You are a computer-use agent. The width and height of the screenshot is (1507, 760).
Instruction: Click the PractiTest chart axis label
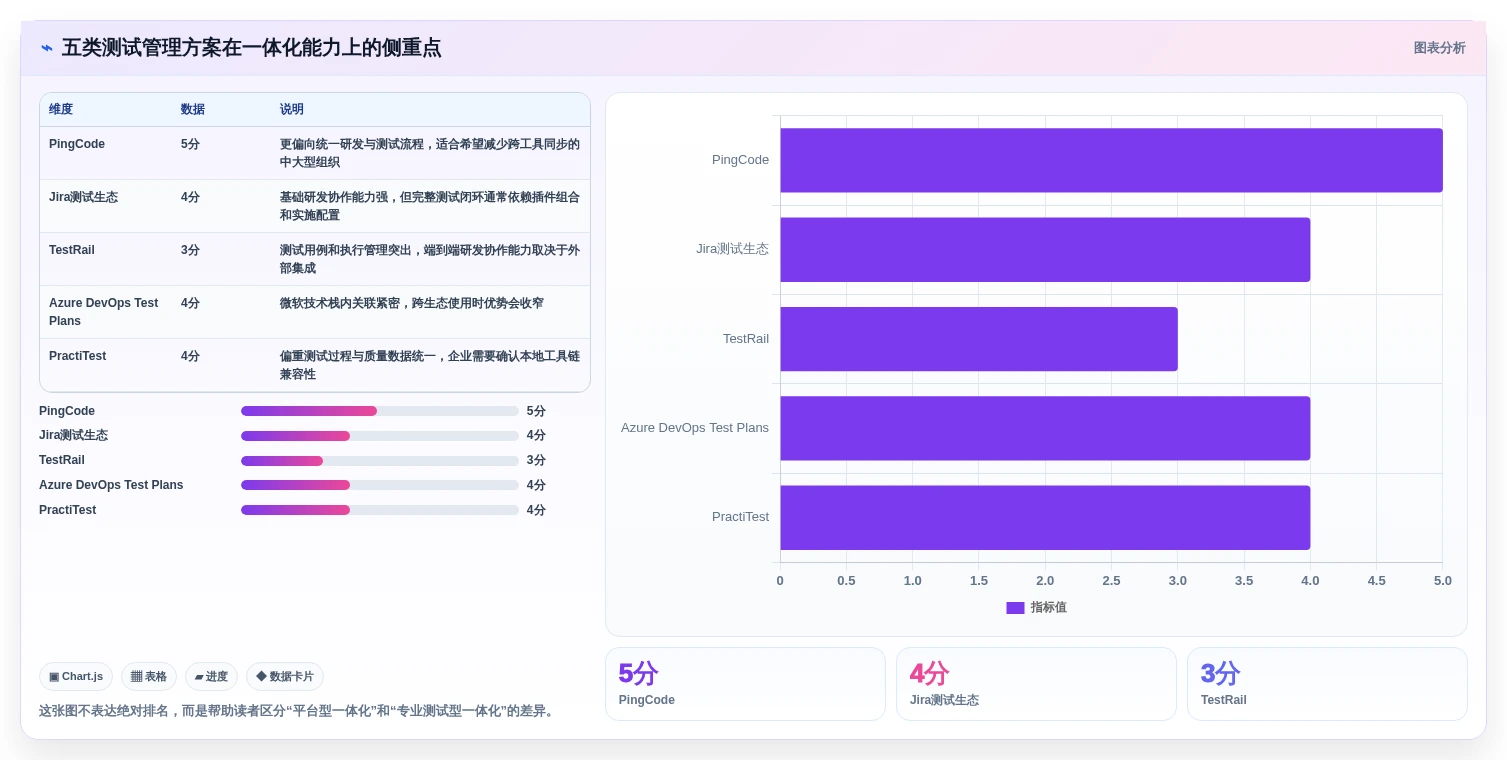tap(740, 517)
